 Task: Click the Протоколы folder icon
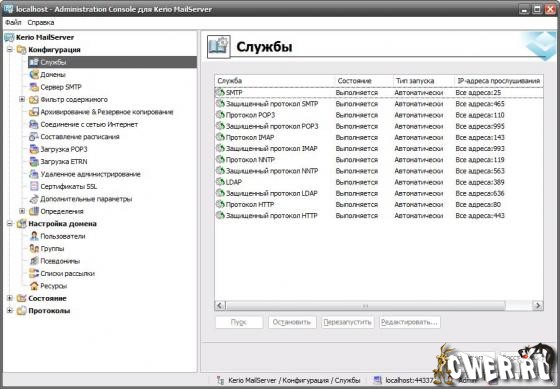(x=22, y=311)
